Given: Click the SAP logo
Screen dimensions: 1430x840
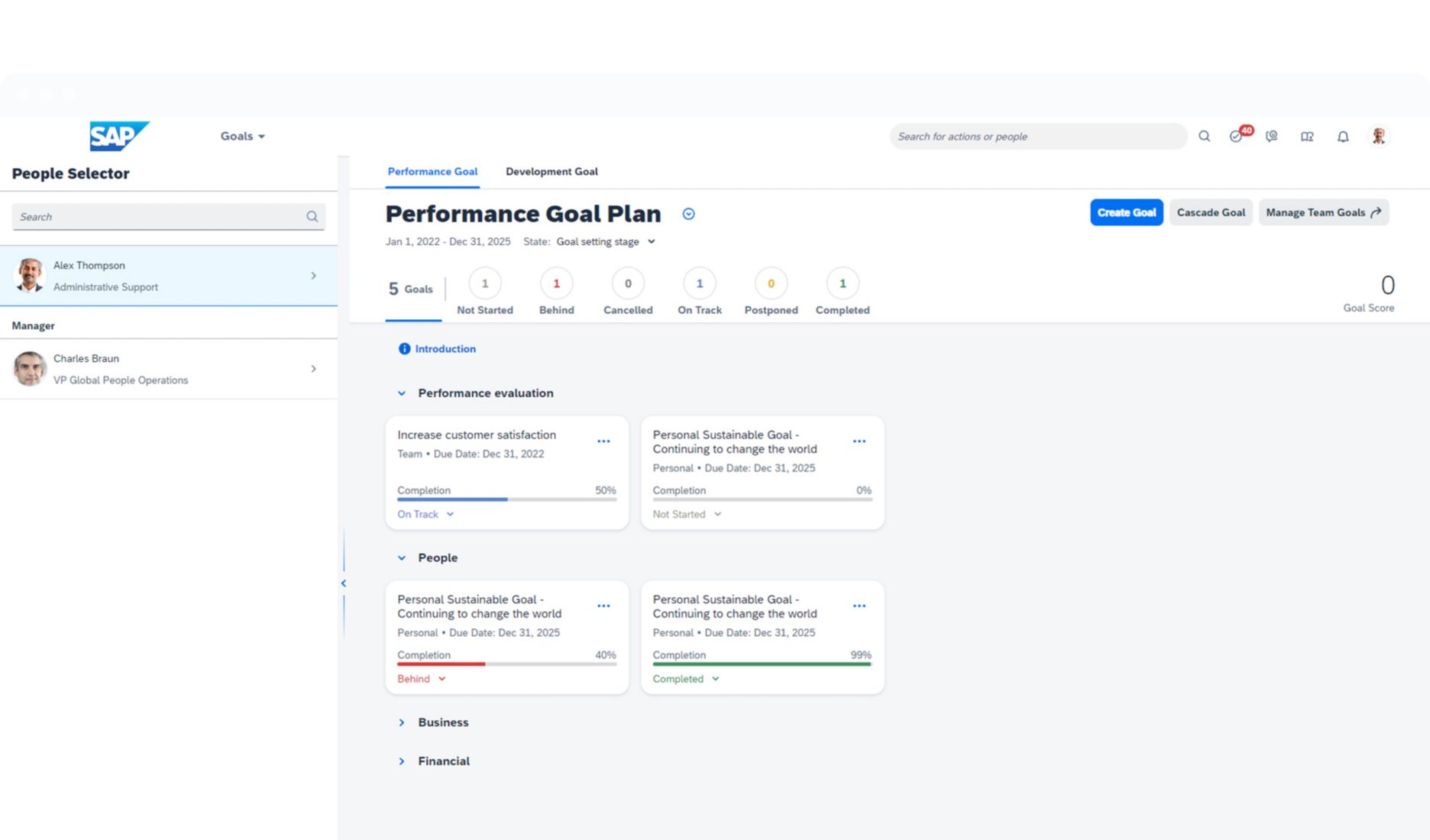Looking at the screenshot, I should [x=118, y=136].
